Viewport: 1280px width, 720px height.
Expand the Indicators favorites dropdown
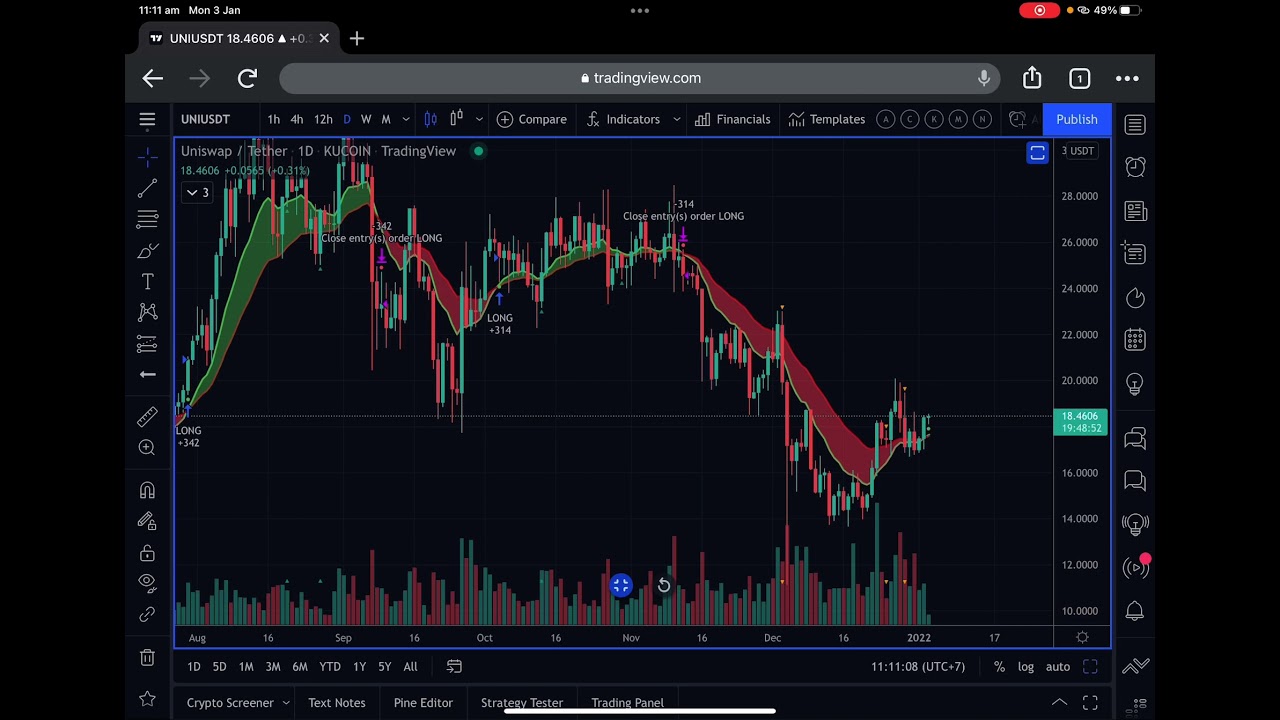[x=676, y=119]
